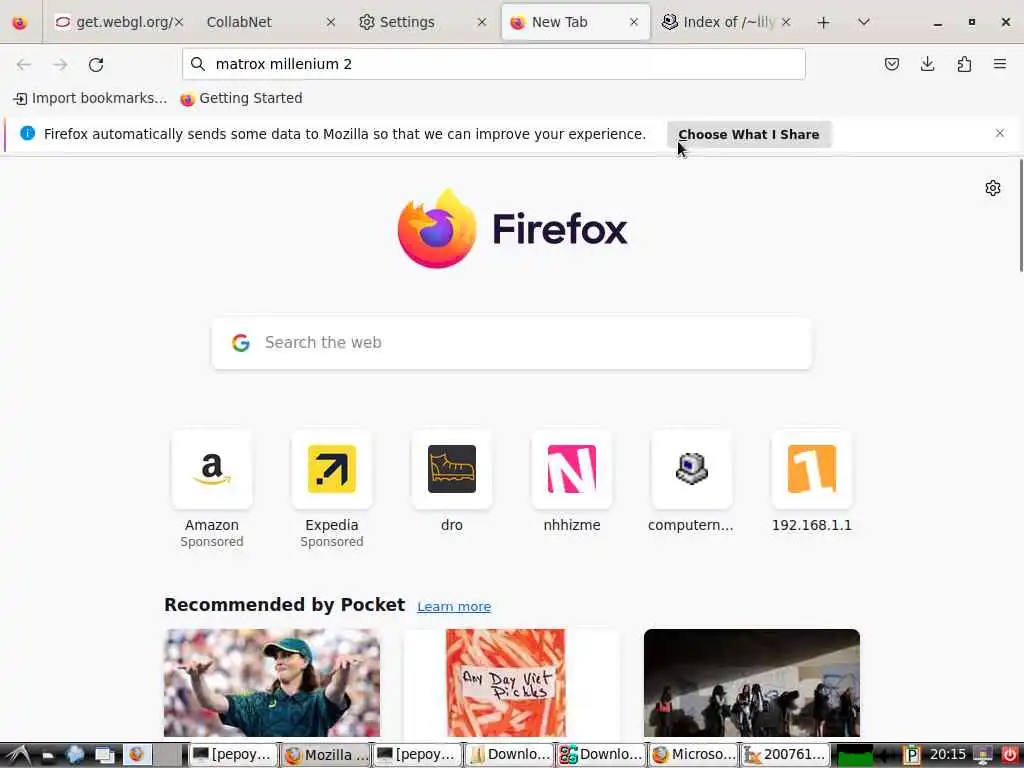The image size is (1024, 768).
Task: Click Choose What I Share button
Action: click(x=748, y=134)
